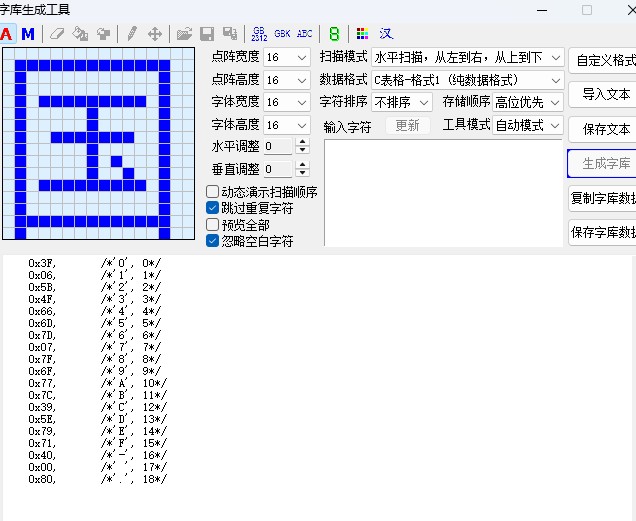
Task: Click the 保存字库数据 button
Action: click(x=602, y=232)
